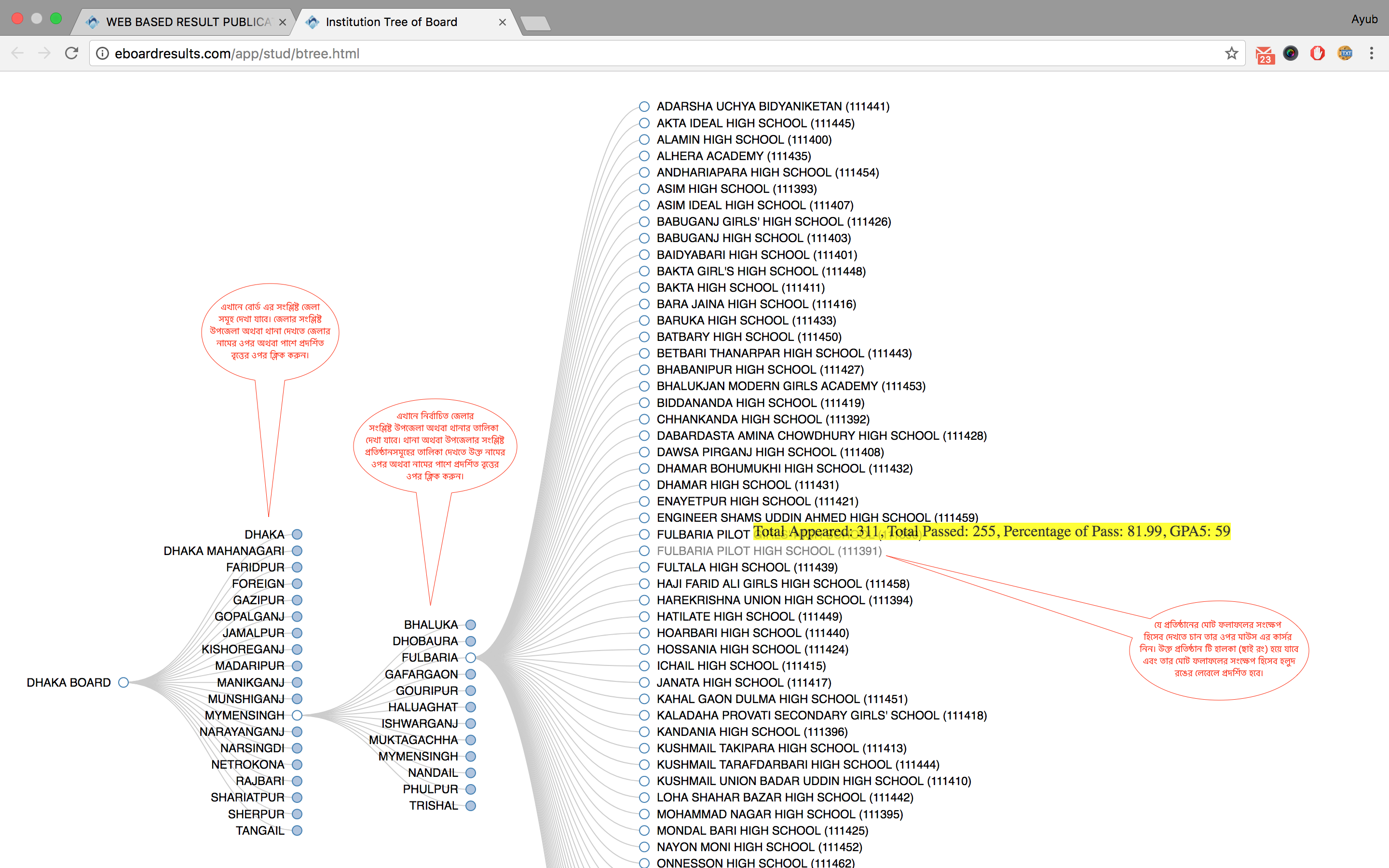Expand the GAFARGAON upazila node circle
This screenshot has height=868, width=1389.
click(471, 674)
